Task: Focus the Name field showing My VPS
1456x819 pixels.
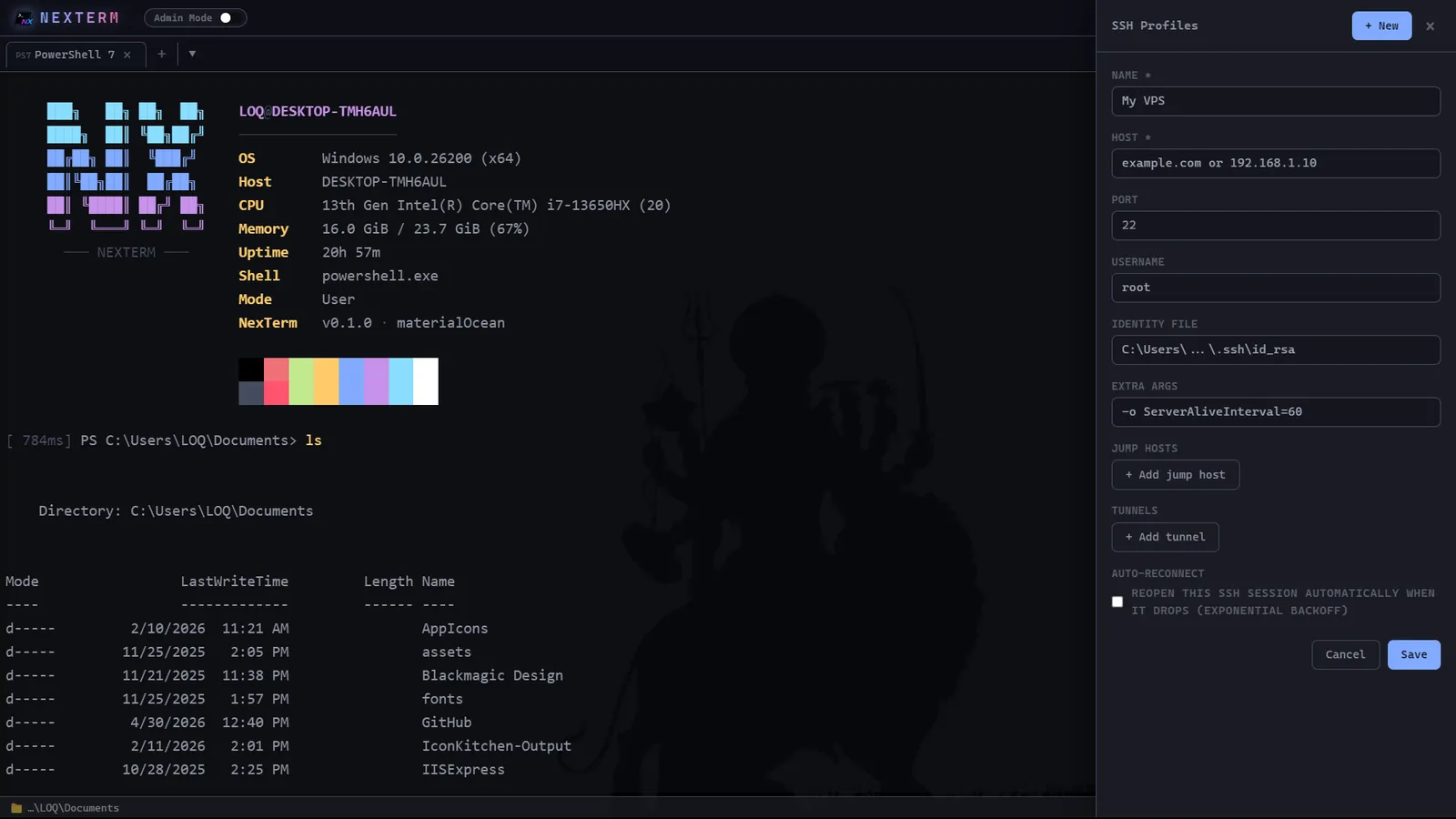Action: (1275, 101)
